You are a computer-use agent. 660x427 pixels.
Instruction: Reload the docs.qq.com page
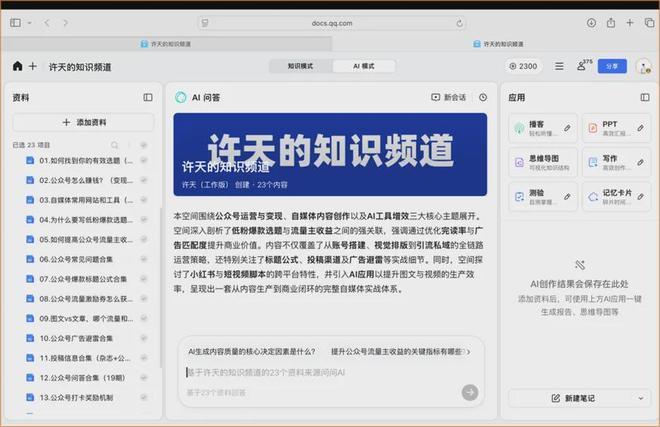[x=460, y=23]
